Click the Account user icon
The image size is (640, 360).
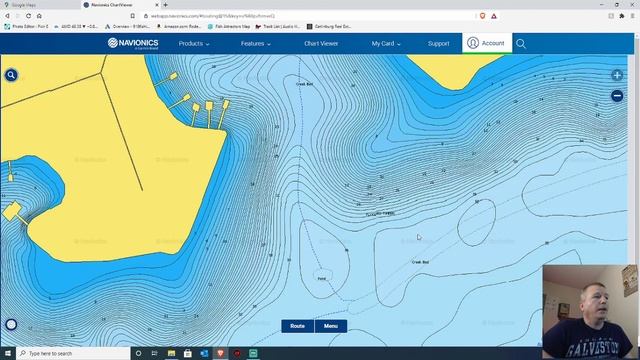(x=473, y=43)
